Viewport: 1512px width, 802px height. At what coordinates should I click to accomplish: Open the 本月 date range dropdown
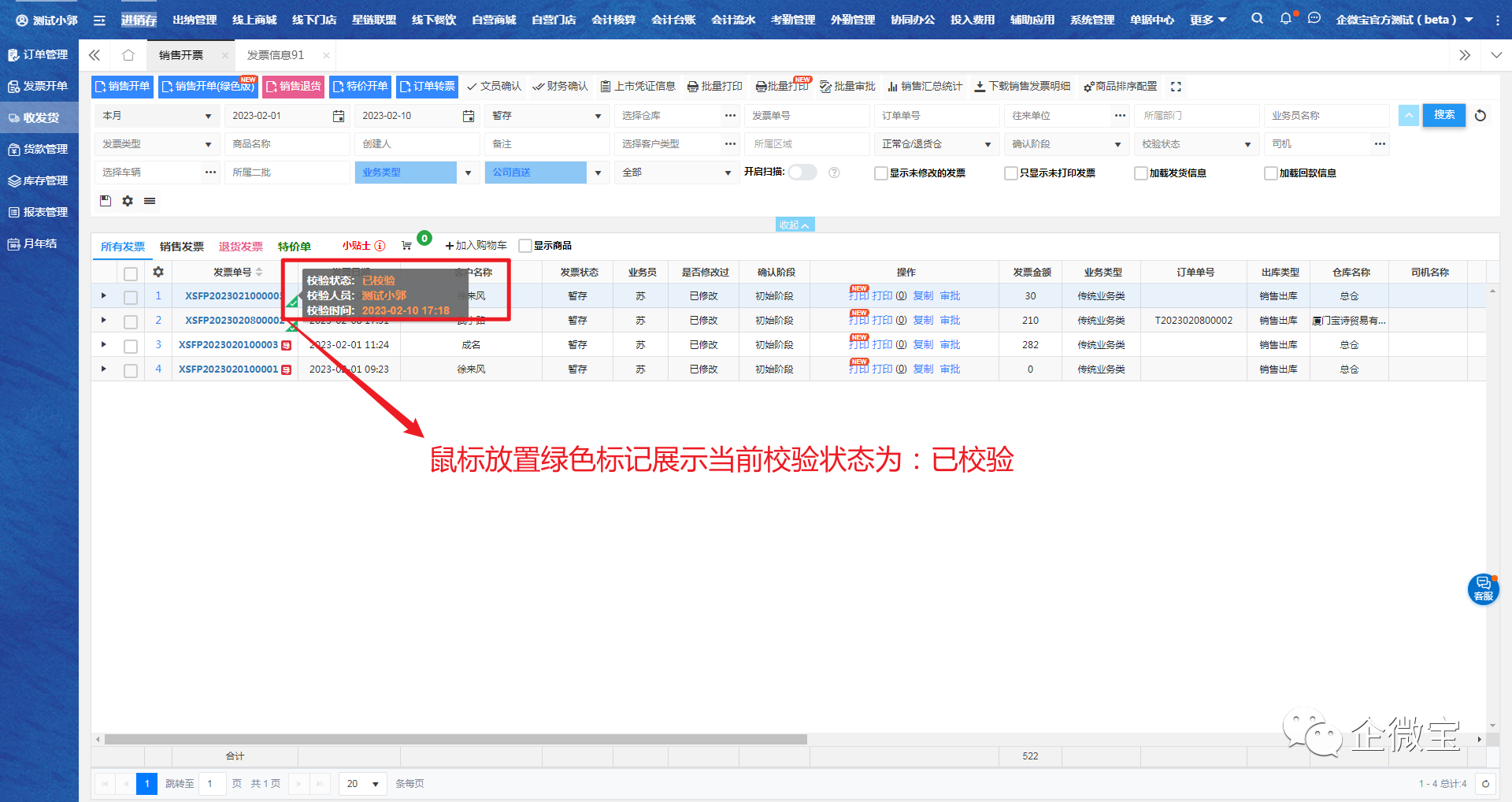click(156, 116)
